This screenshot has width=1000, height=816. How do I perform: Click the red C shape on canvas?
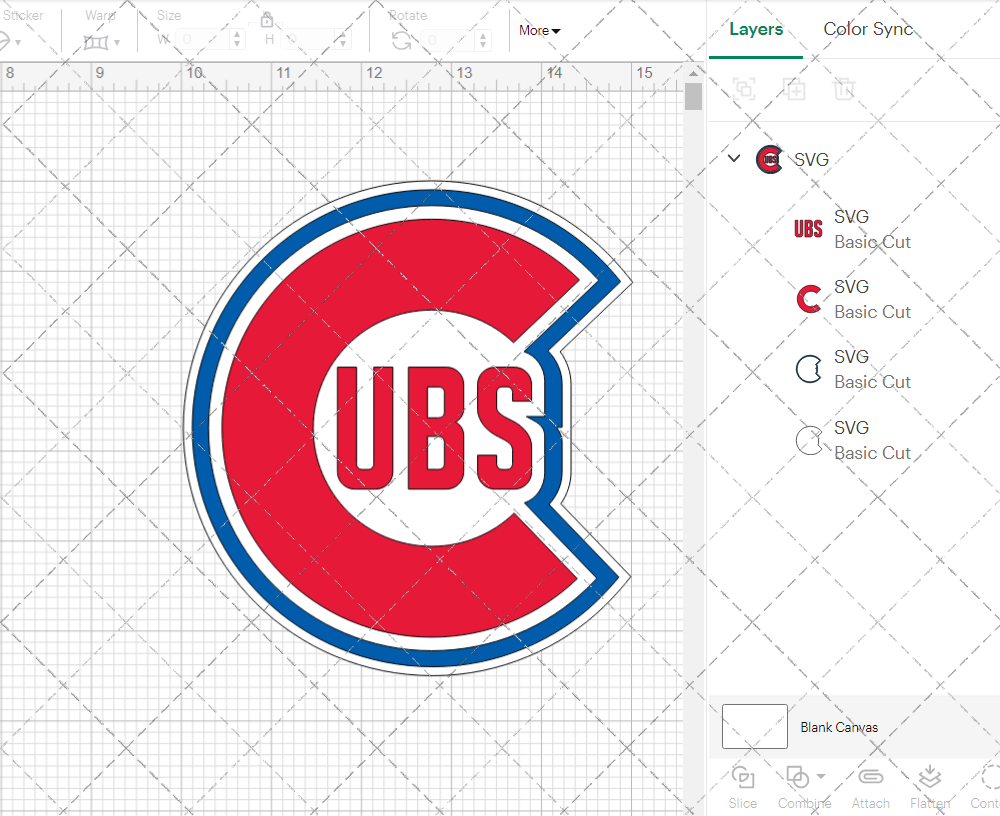[268, 427]
